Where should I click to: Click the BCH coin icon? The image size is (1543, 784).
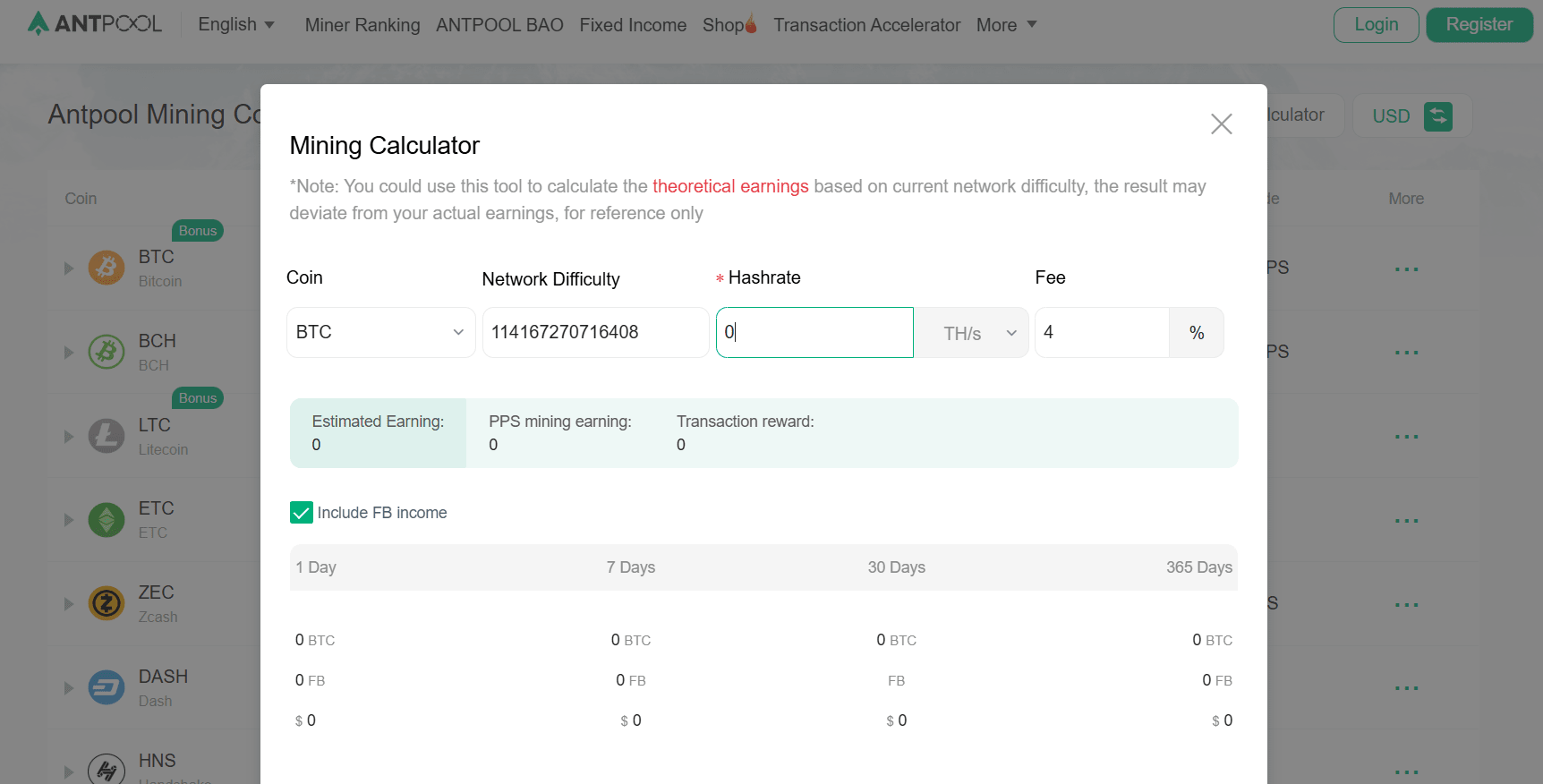click(x=107, y=352)
